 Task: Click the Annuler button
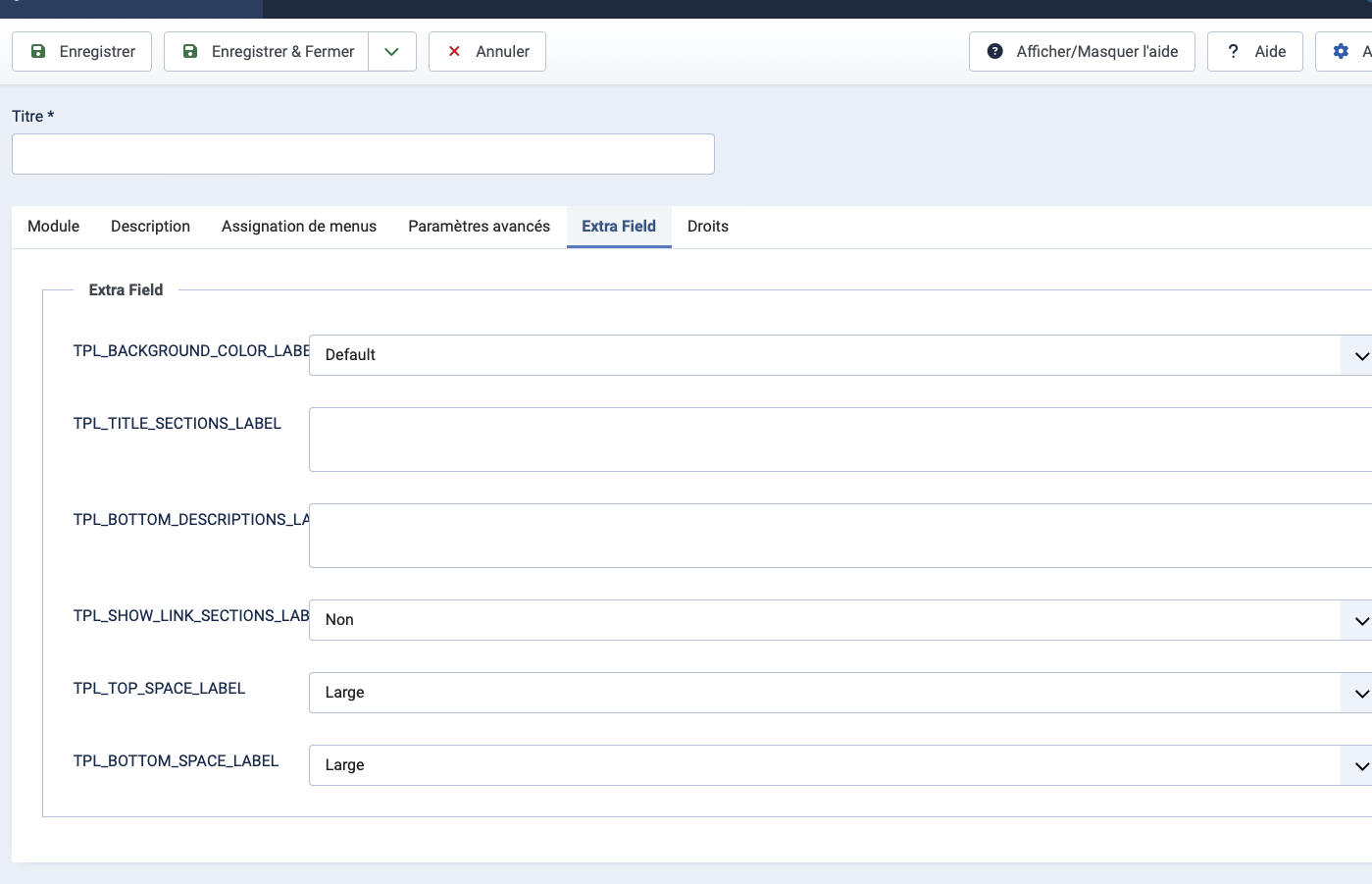487,52
